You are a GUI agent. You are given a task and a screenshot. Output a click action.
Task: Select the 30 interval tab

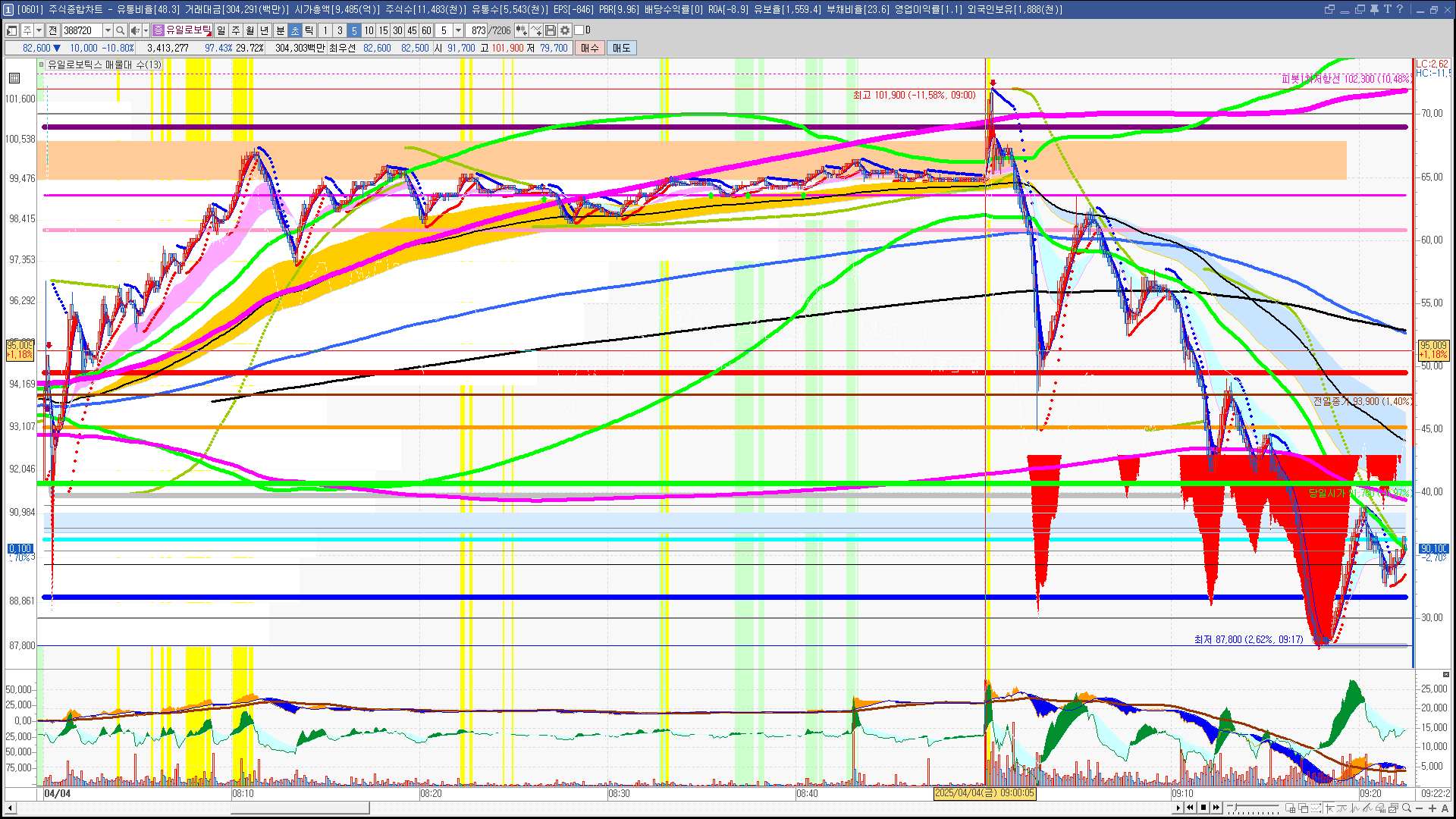(397, 30)
